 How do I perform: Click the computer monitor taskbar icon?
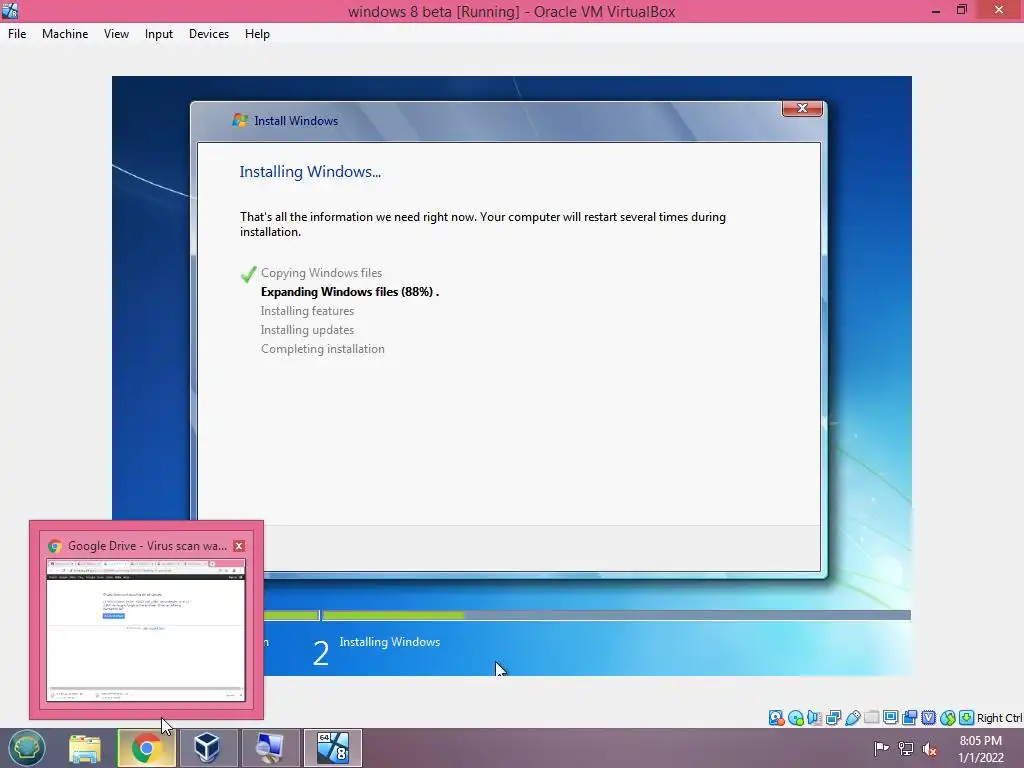[269, 748]
